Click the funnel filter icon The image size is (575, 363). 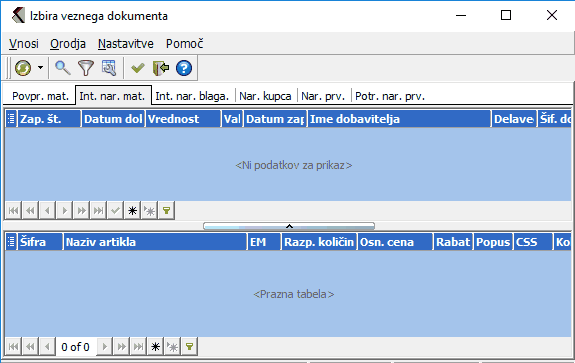tap(86, 68)
